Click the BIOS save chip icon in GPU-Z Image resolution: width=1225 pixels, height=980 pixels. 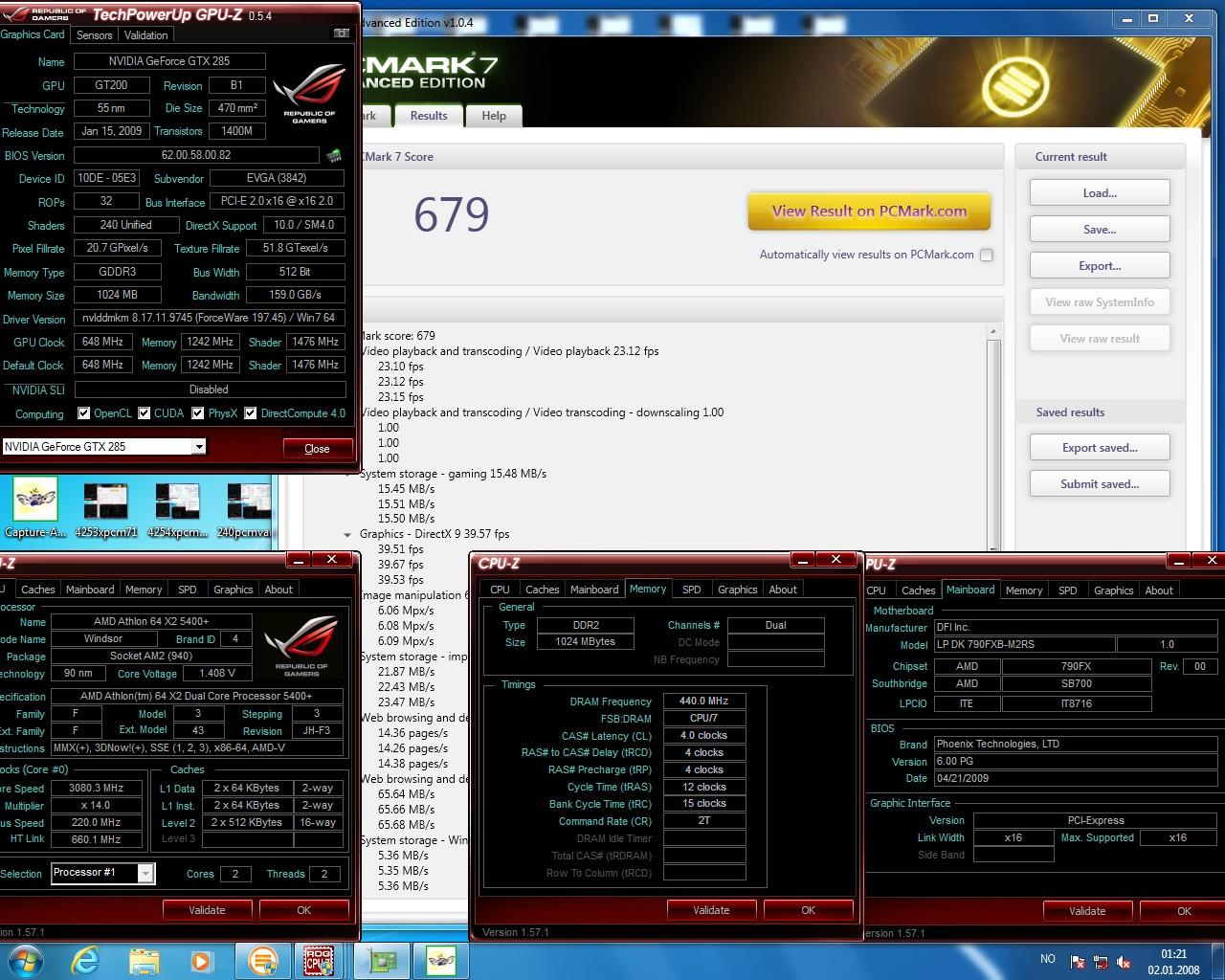coord(334,155)
